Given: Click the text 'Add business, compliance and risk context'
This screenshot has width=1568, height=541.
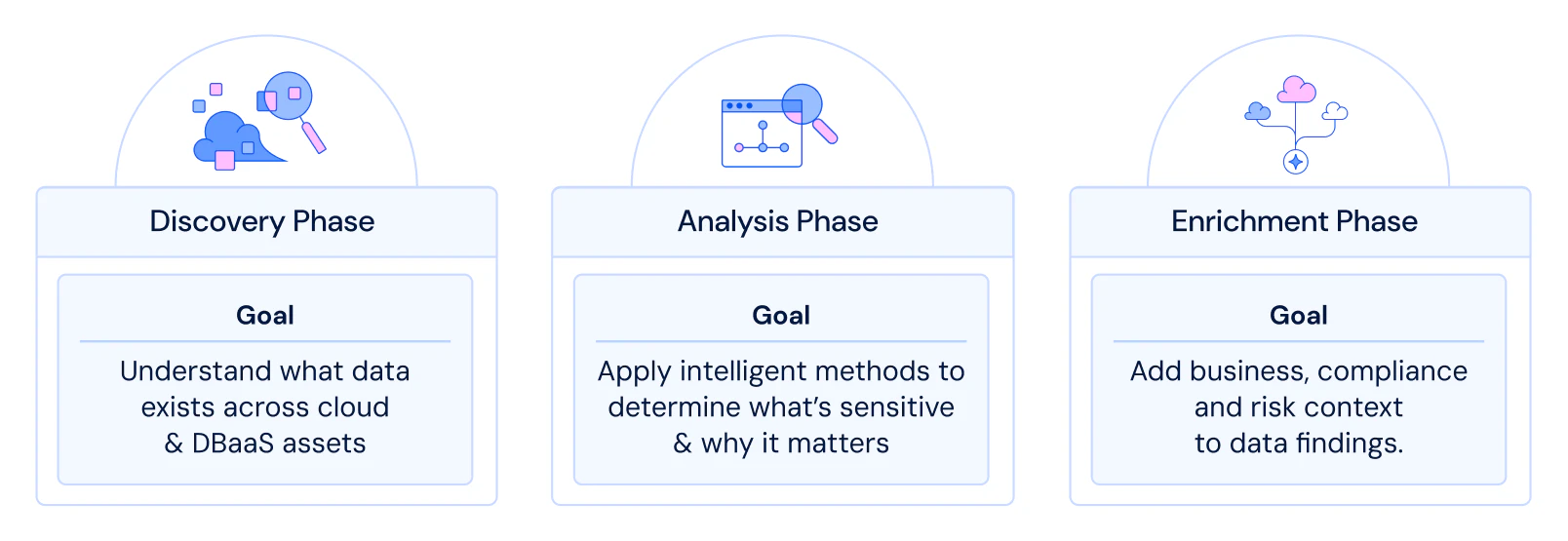Looking at the screenshot, I should [1299, 389].
